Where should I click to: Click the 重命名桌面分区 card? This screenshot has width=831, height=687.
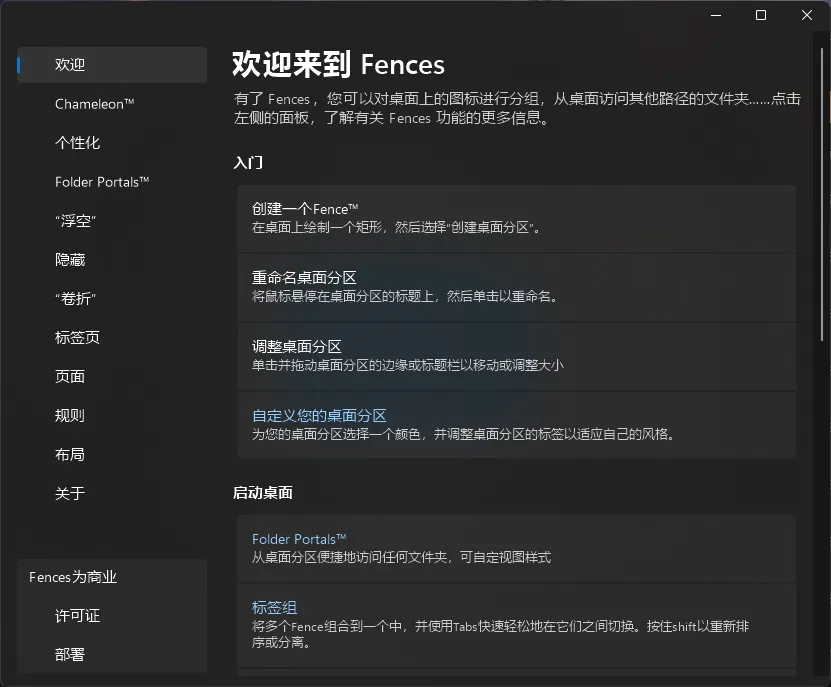point(517,287)
